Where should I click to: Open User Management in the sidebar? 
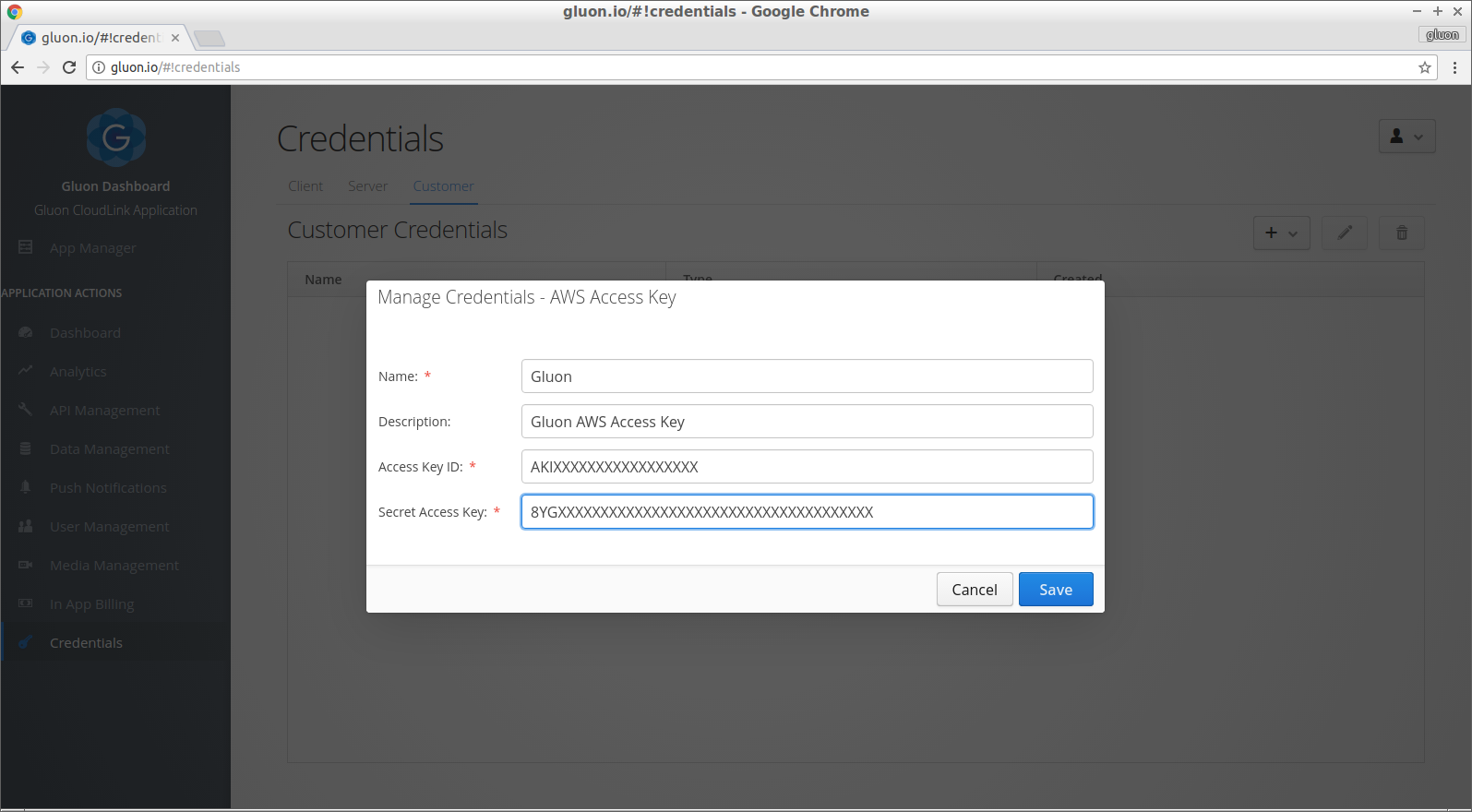click(x=110, y=527)
